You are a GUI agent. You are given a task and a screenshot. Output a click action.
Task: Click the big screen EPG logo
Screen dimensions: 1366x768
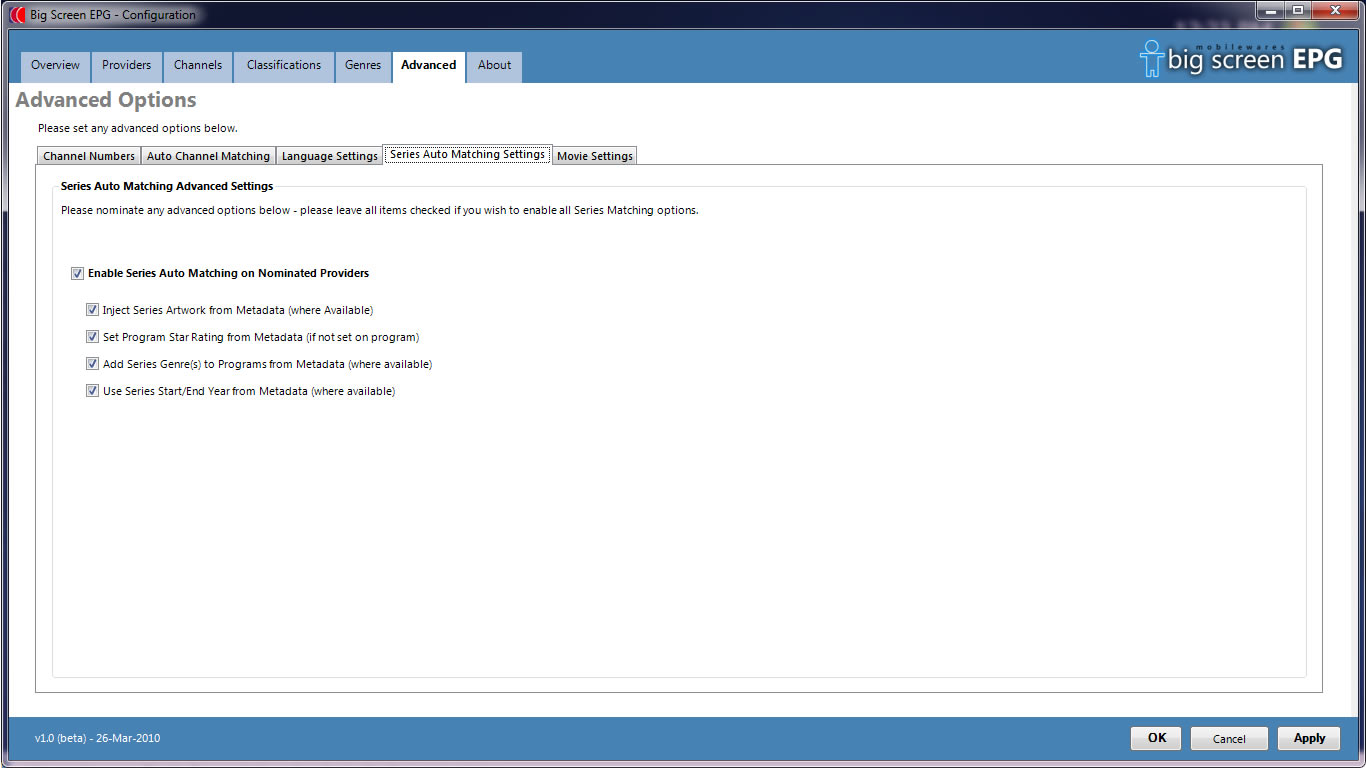(x=1240, y=58)
